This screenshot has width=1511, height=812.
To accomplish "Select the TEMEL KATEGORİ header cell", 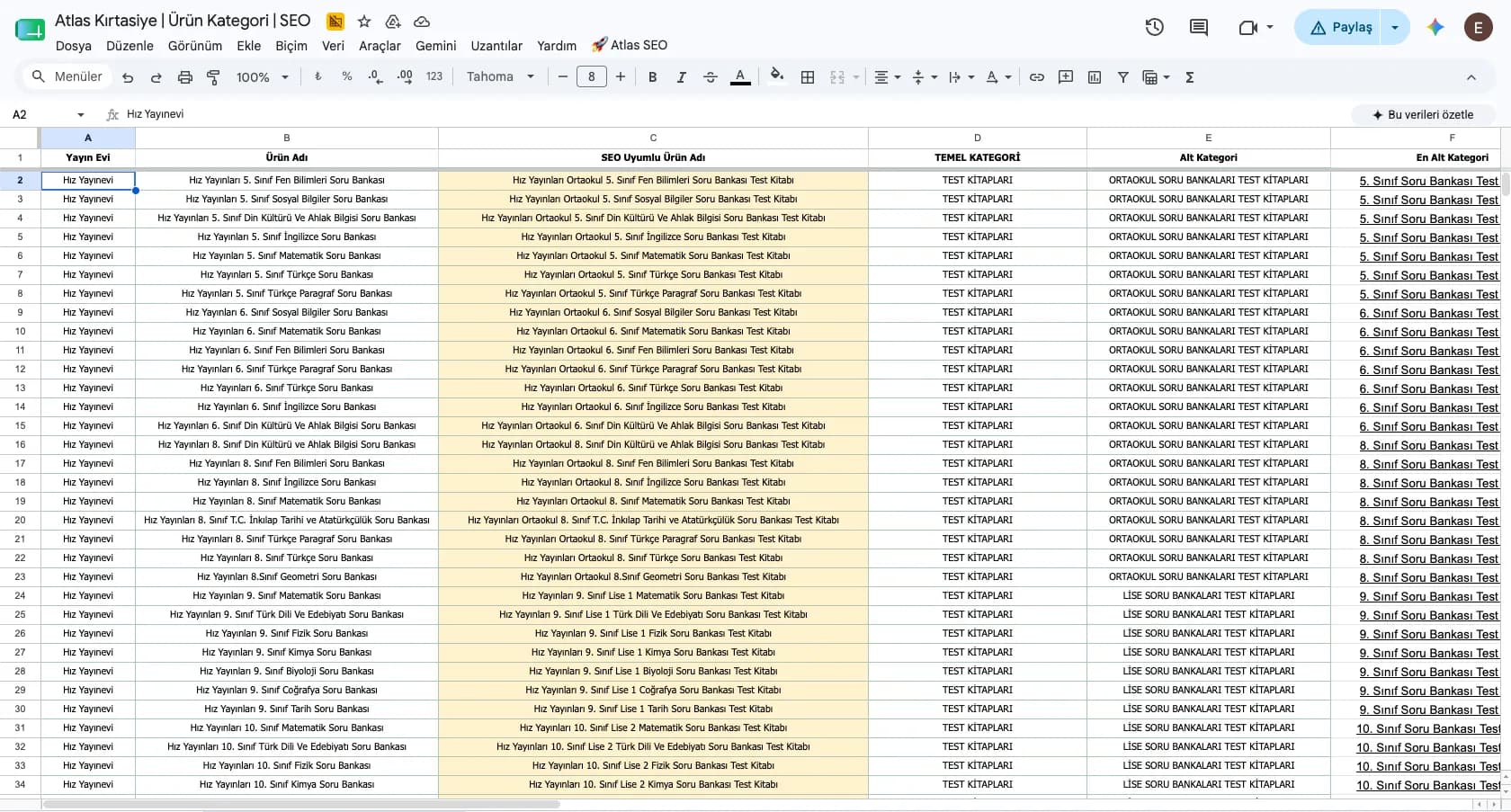I will point(978,157).
